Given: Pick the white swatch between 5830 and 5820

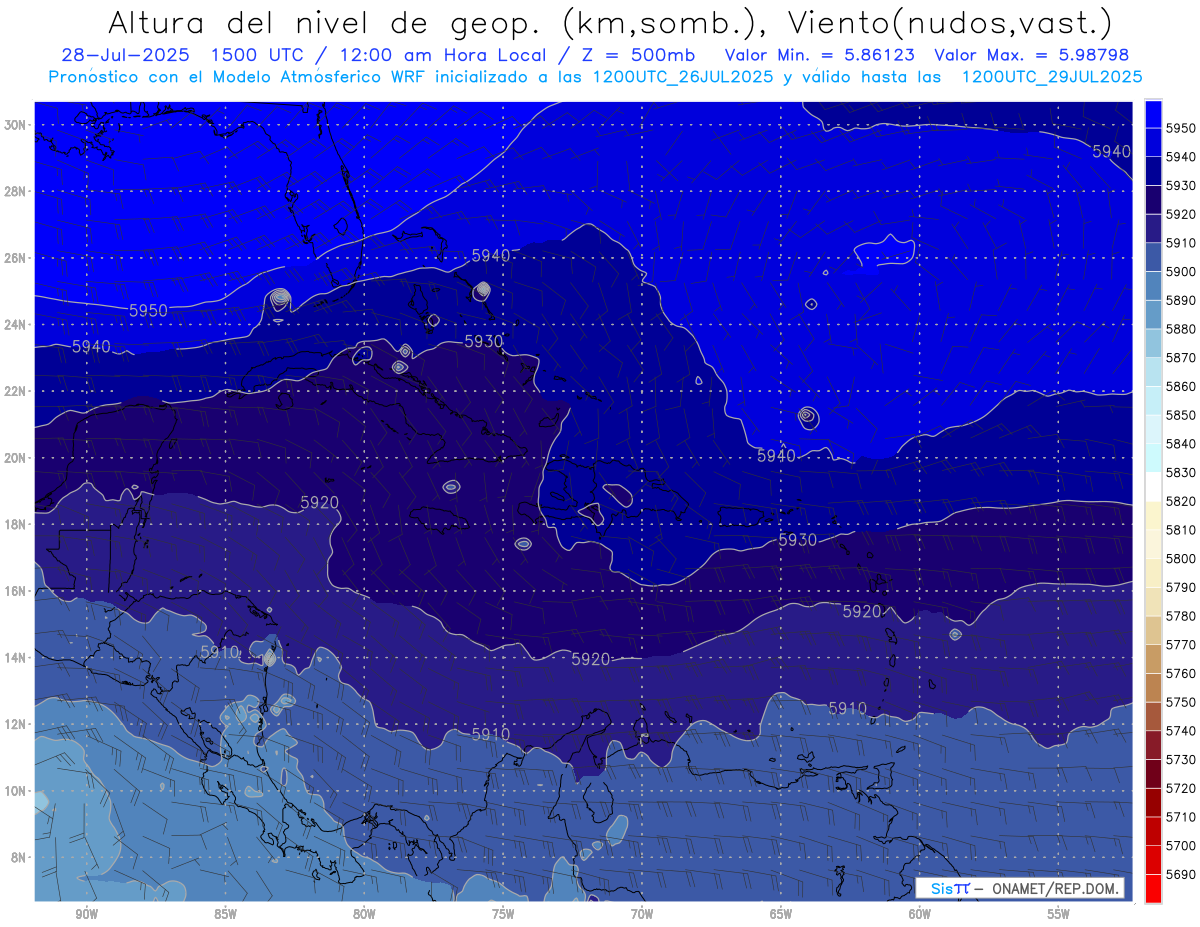Looking at the screenshot, I should 1153,486.
